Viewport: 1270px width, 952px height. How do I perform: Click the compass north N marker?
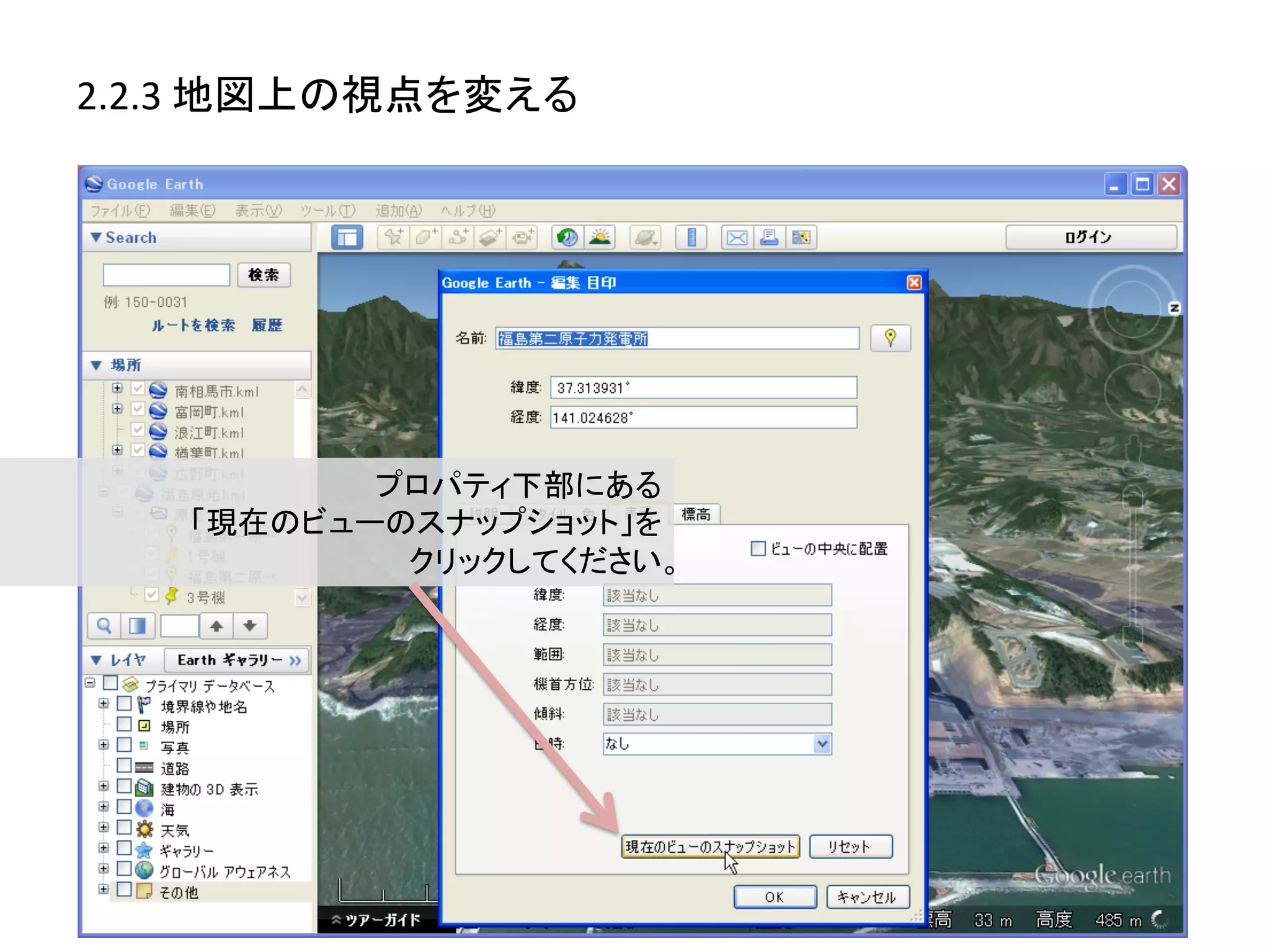point(1174,308)
